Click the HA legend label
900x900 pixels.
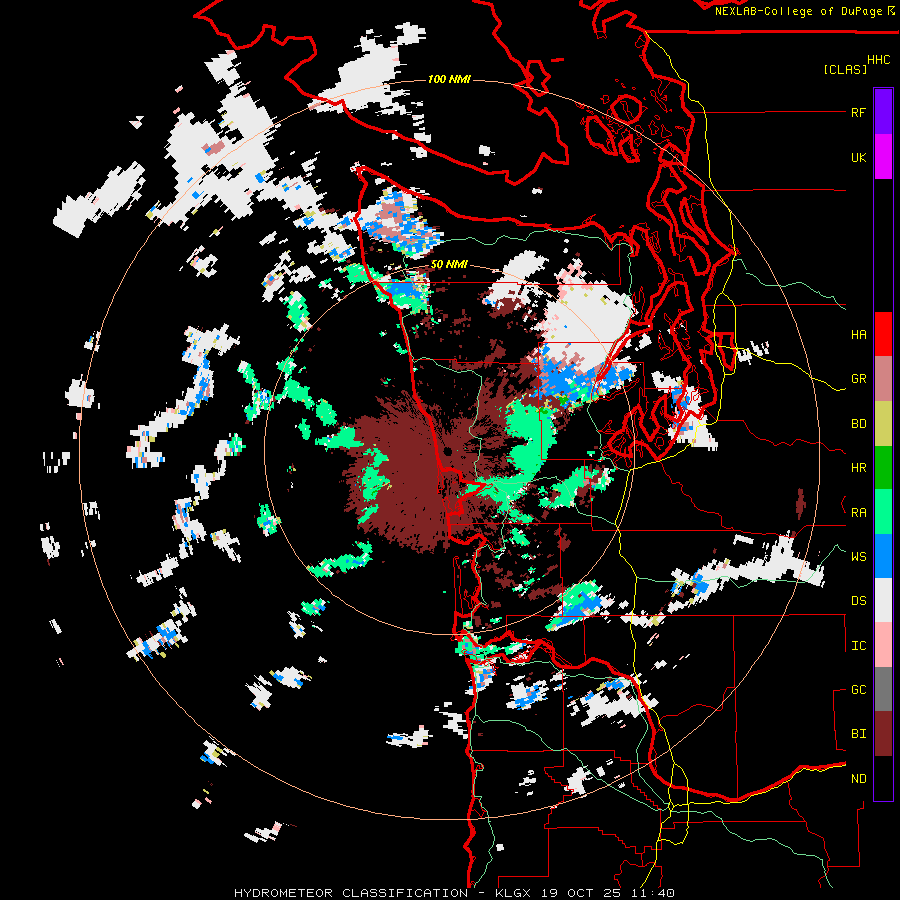pyautogui.click(x=858, y=335)
